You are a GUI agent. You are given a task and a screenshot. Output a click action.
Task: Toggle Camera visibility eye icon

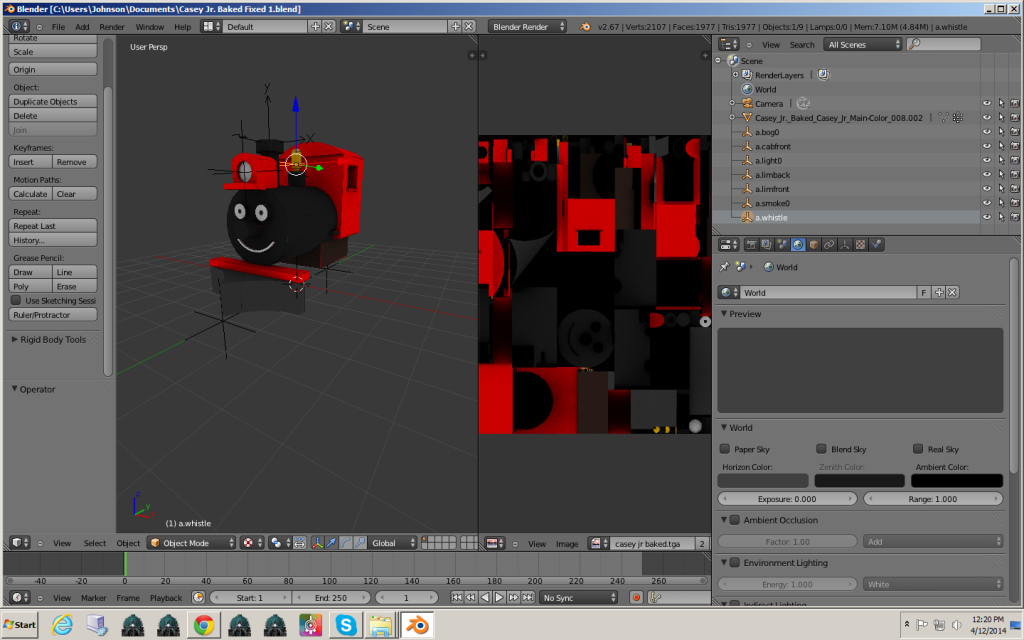[x=987, y=103]
